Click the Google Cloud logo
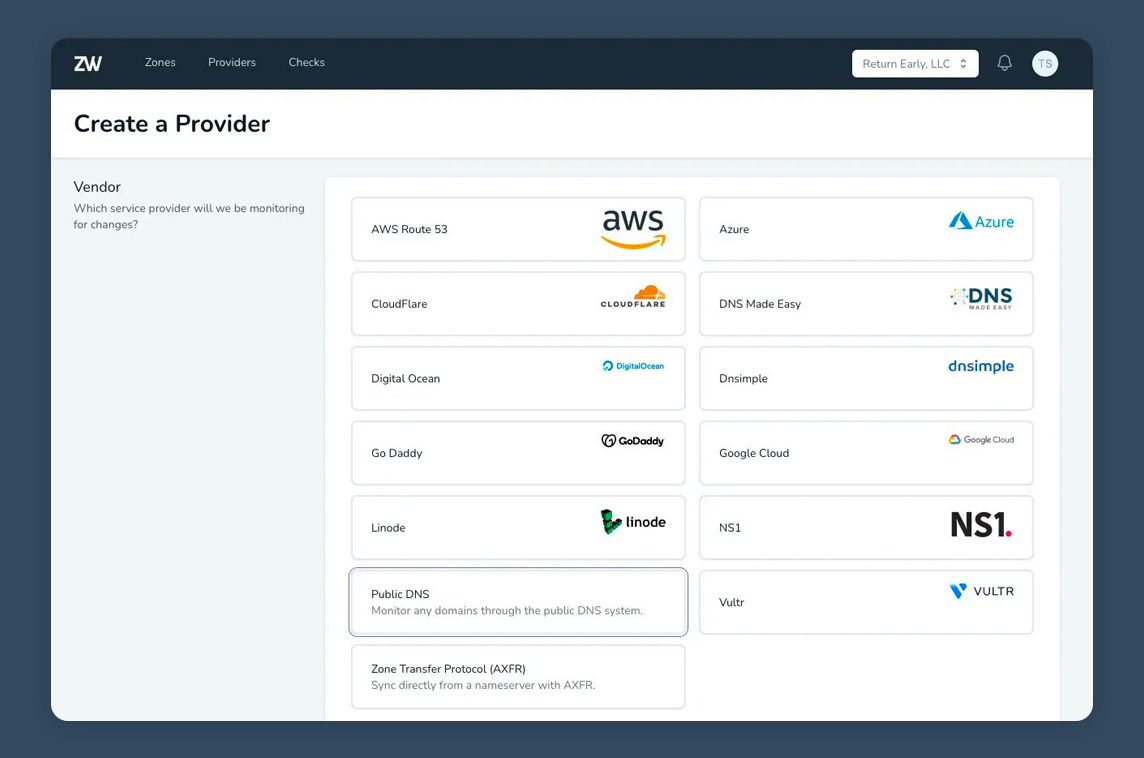Viewport: 1144px width, 758px height. [x=981, y=439]
